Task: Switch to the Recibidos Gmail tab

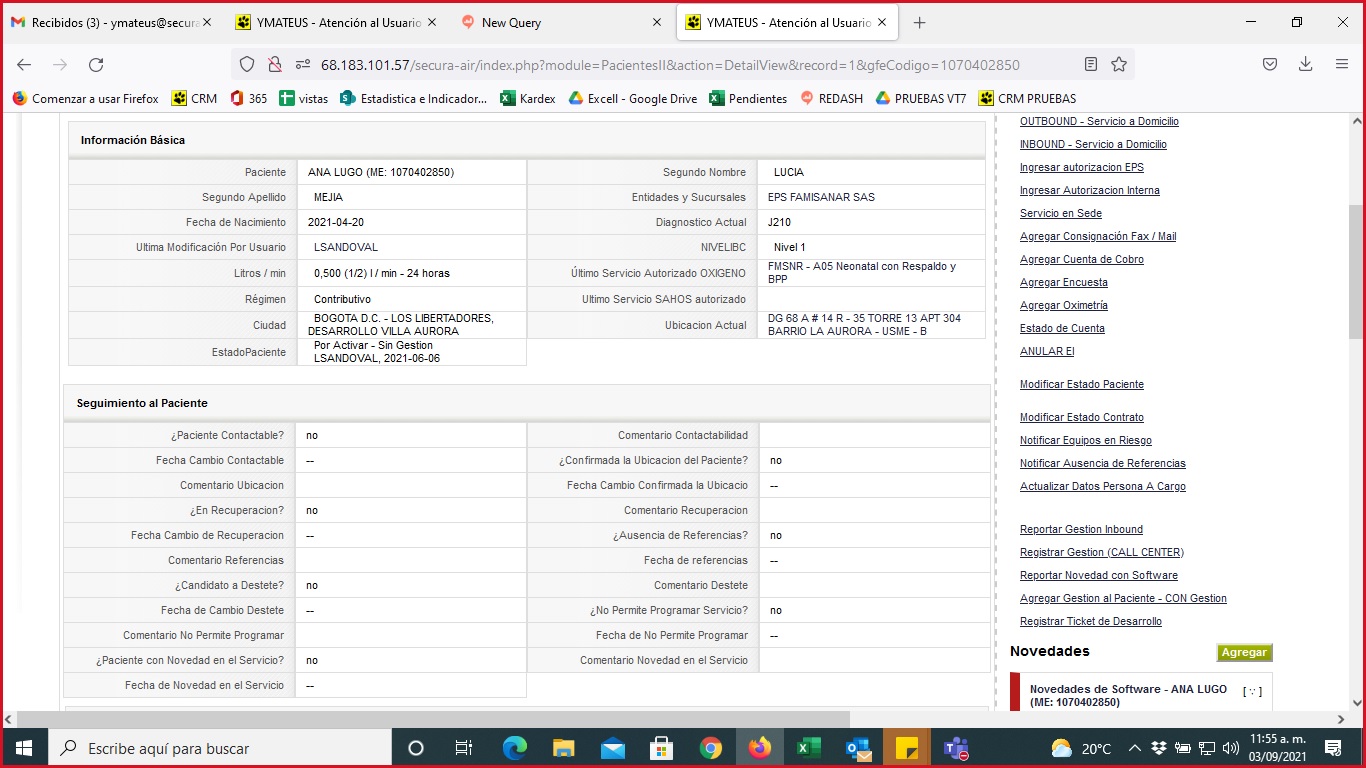Action: pos(112,23)
